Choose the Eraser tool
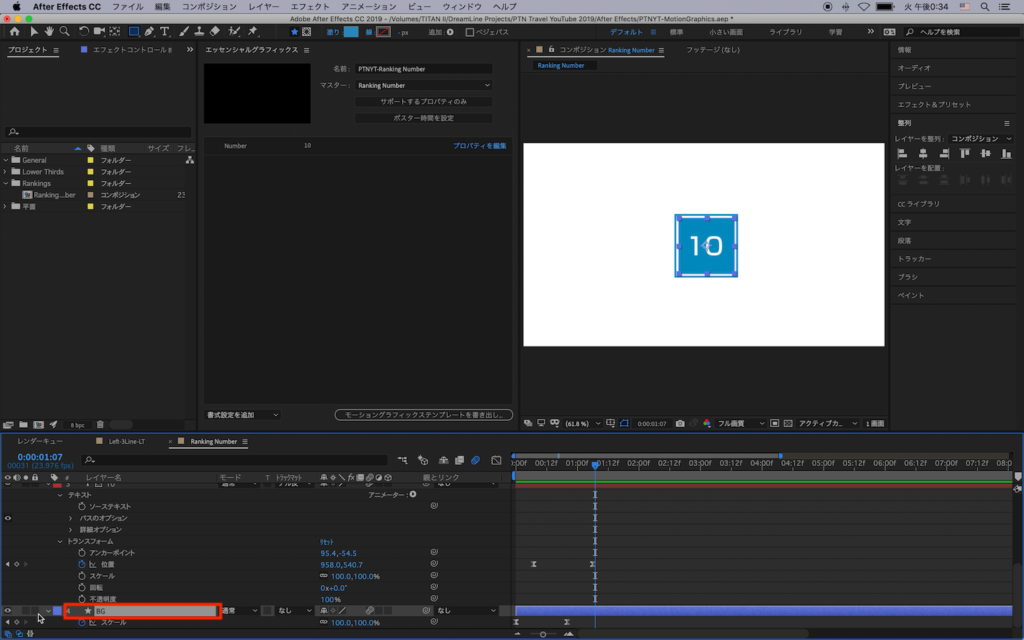 [x=215, y=32]
